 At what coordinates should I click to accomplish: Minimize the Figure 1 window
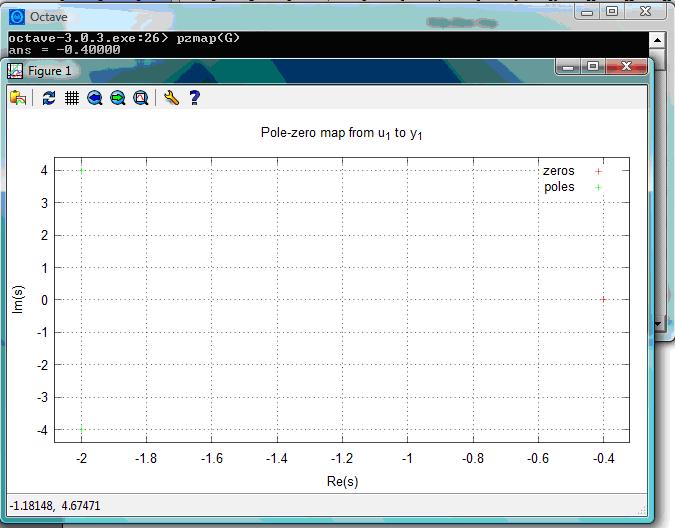(x=570, y=66)
